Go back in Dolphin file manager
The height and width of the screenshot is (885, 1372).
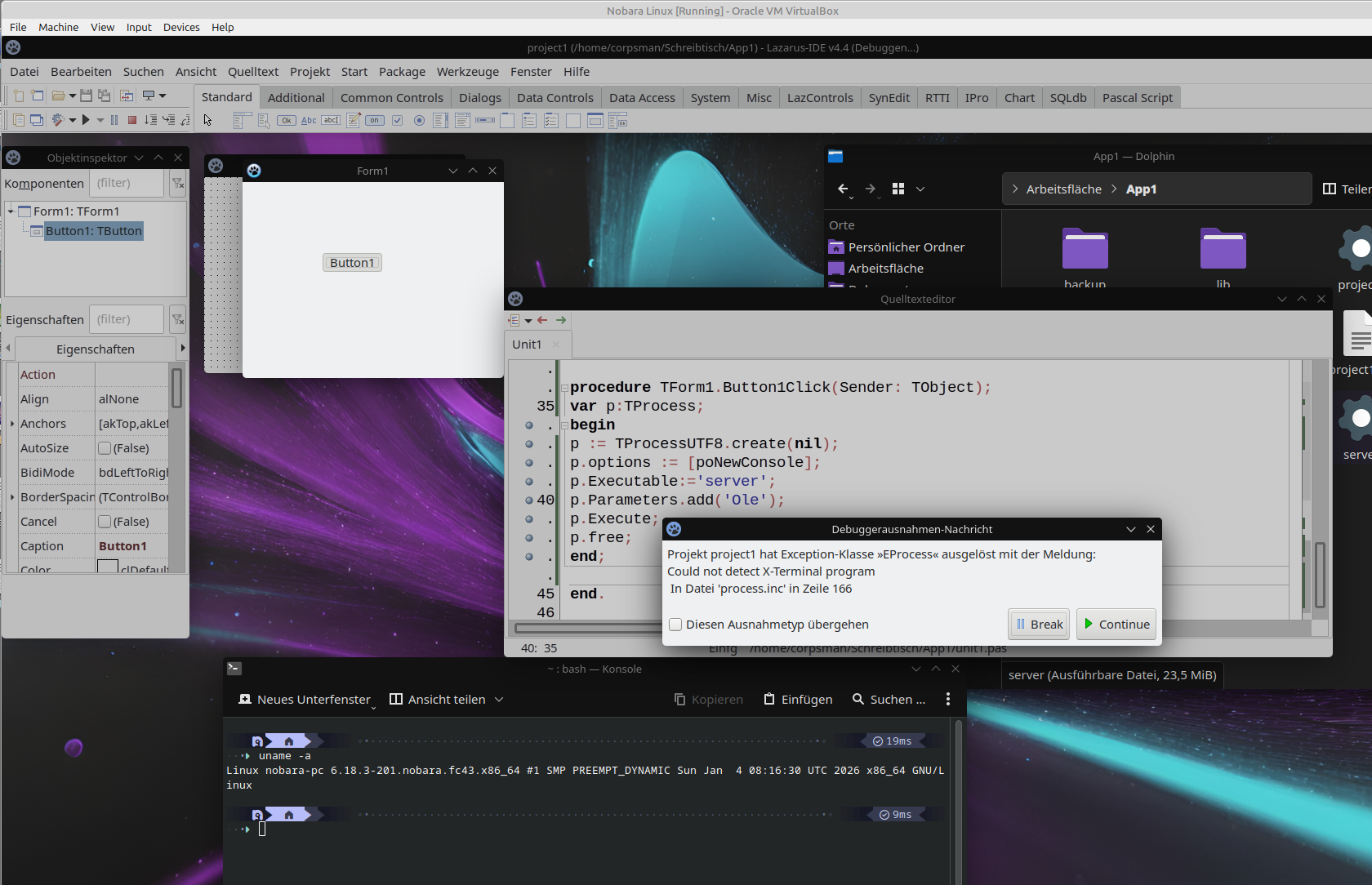pyautogui.click(x=844, y=189)
